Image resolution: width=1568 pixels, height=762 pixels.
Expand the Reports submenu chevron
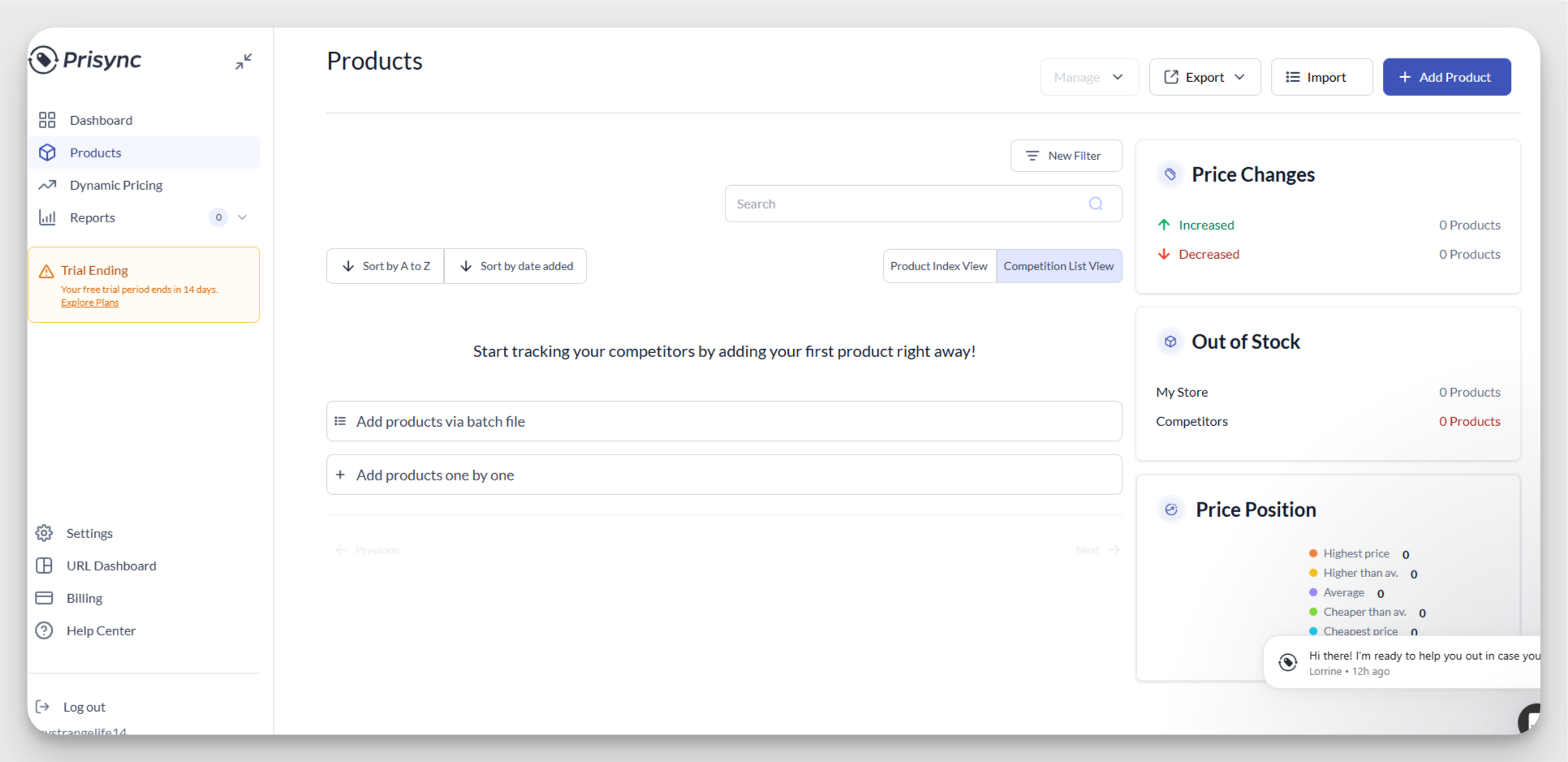pos(242,217)
